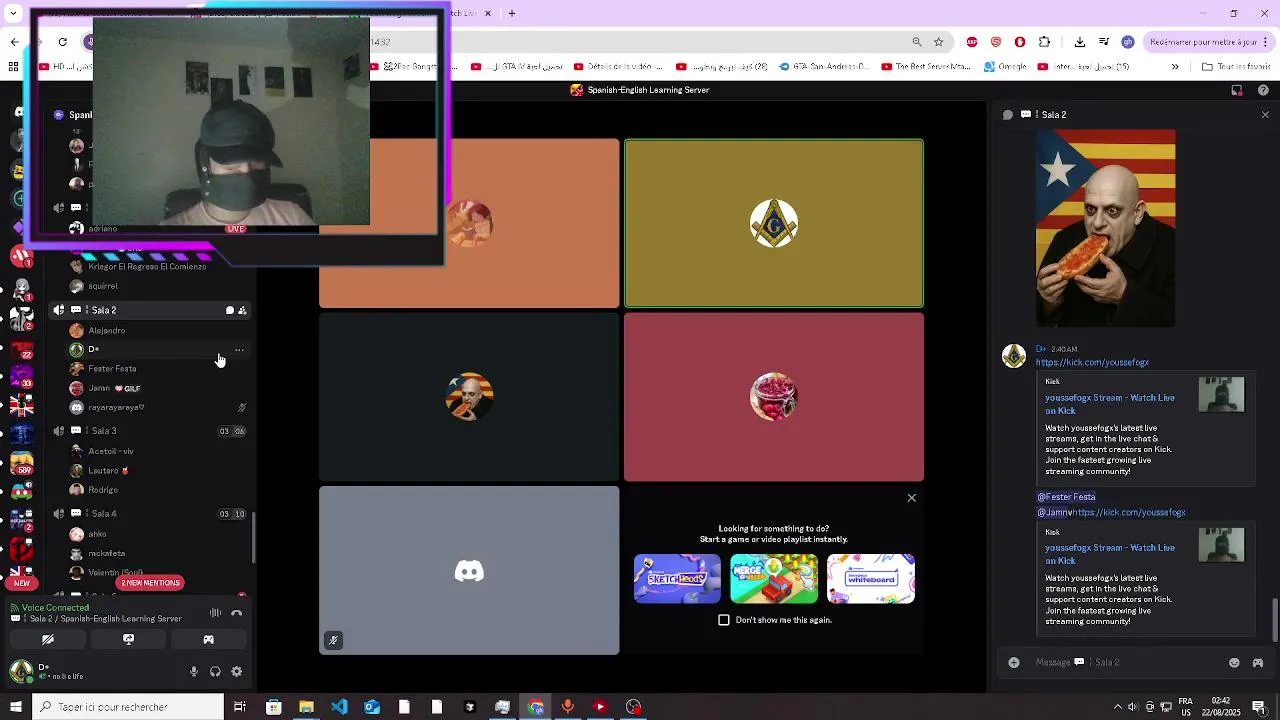
Task: Open youssefogx Stream title in first embed
Action: (1110, 404)
